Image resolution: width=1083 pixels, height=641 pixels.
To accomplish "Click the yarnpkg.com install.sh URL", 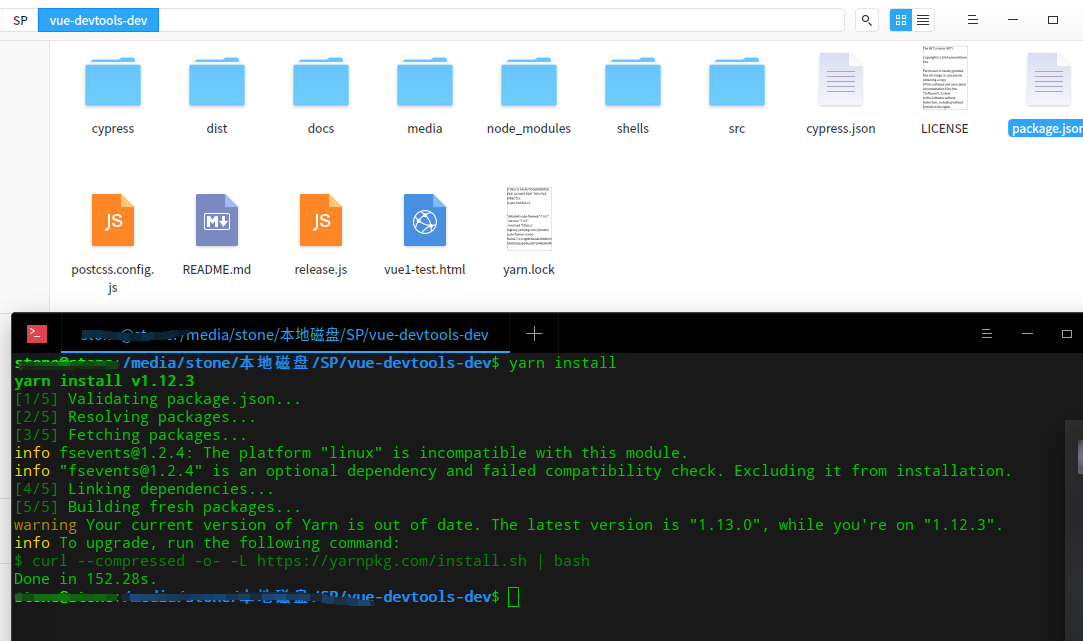I will [x=392, y=561].
